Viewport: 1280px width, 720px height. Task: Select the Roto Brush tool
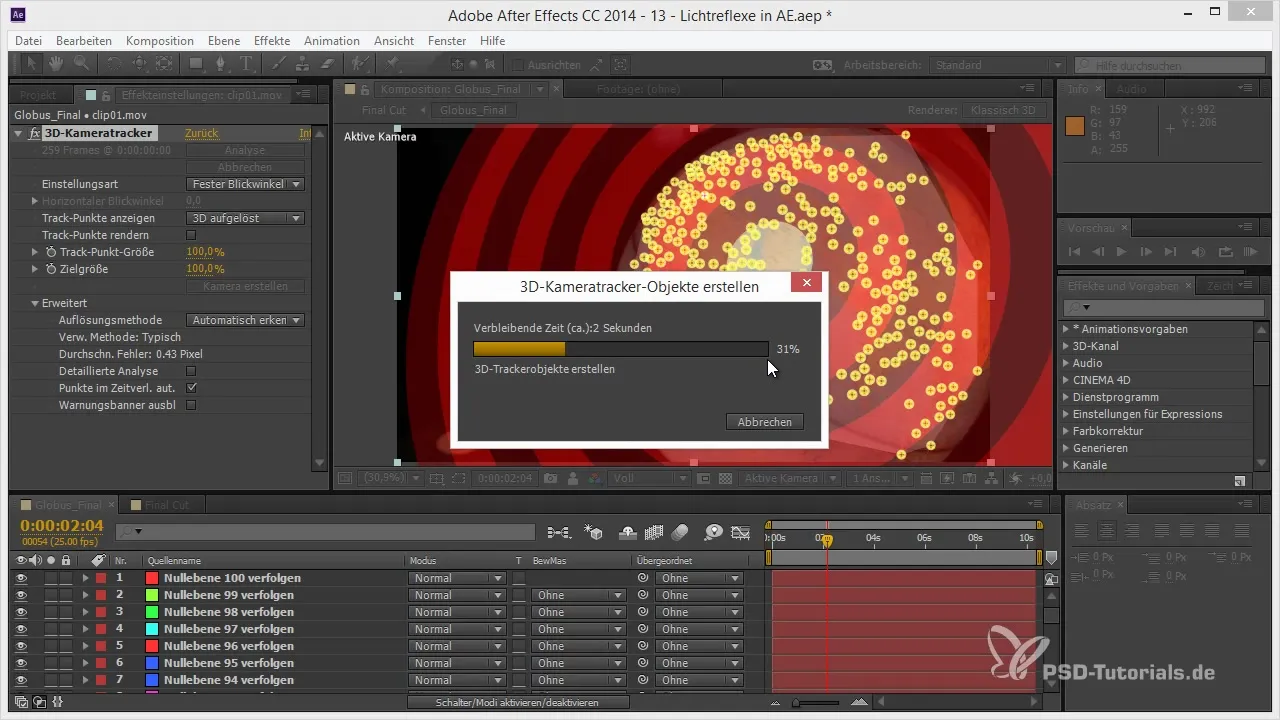point(361,64)
